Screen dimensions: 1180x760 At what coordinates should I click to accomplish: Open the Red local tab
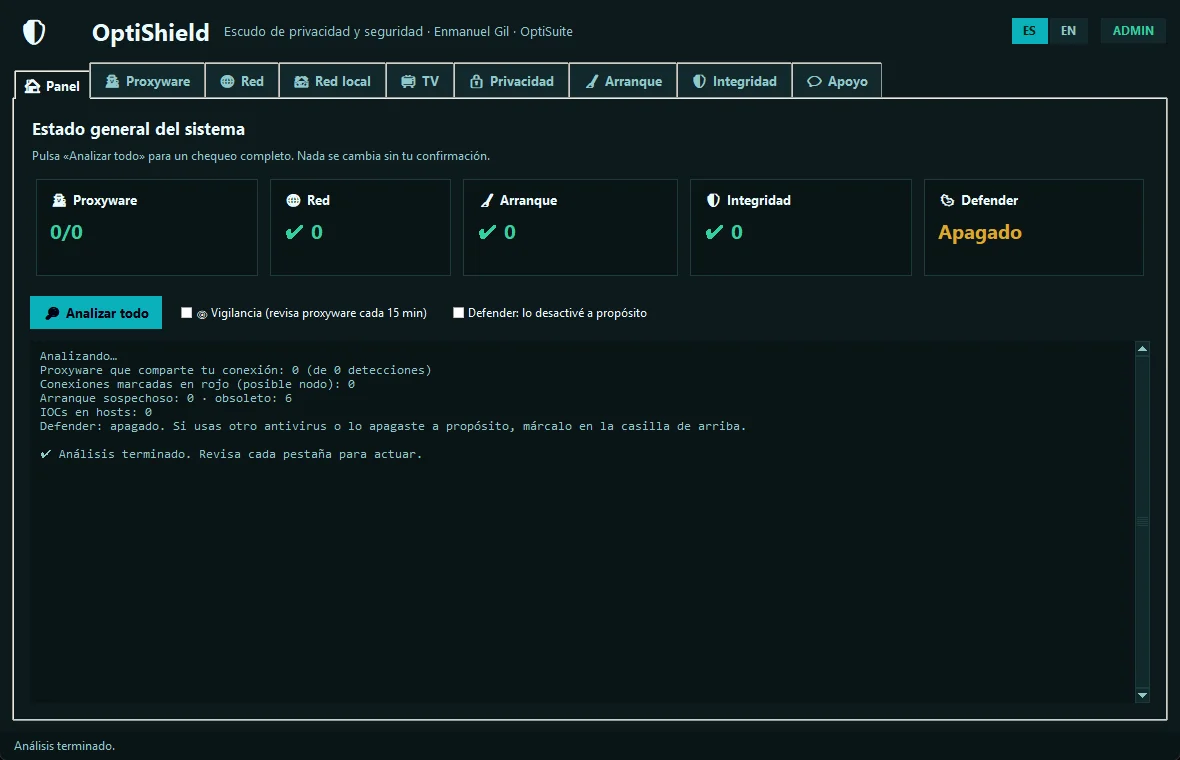point(332,81)
